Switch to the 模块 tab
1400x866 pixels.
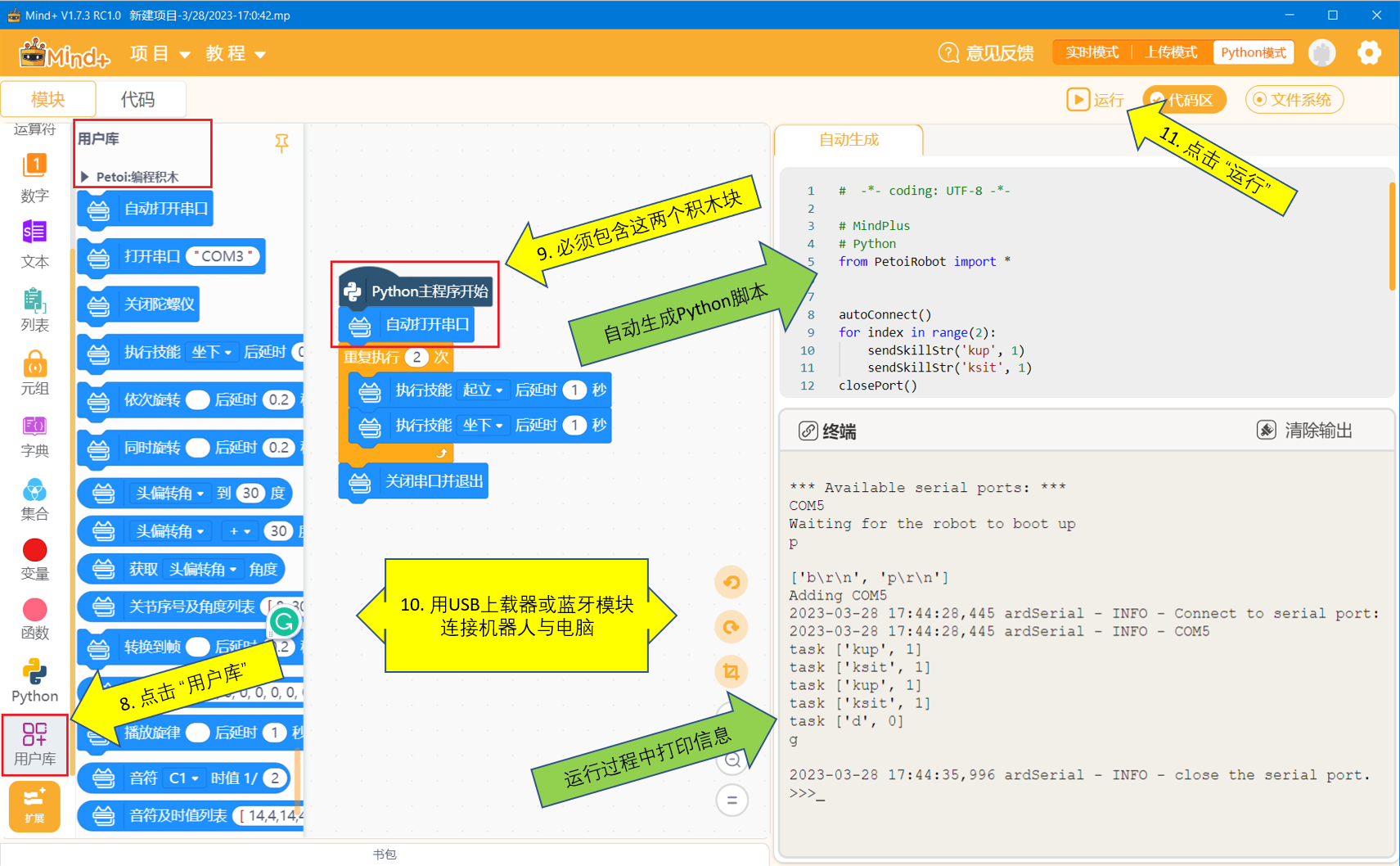pyautogui.click(x=47, y=100)
